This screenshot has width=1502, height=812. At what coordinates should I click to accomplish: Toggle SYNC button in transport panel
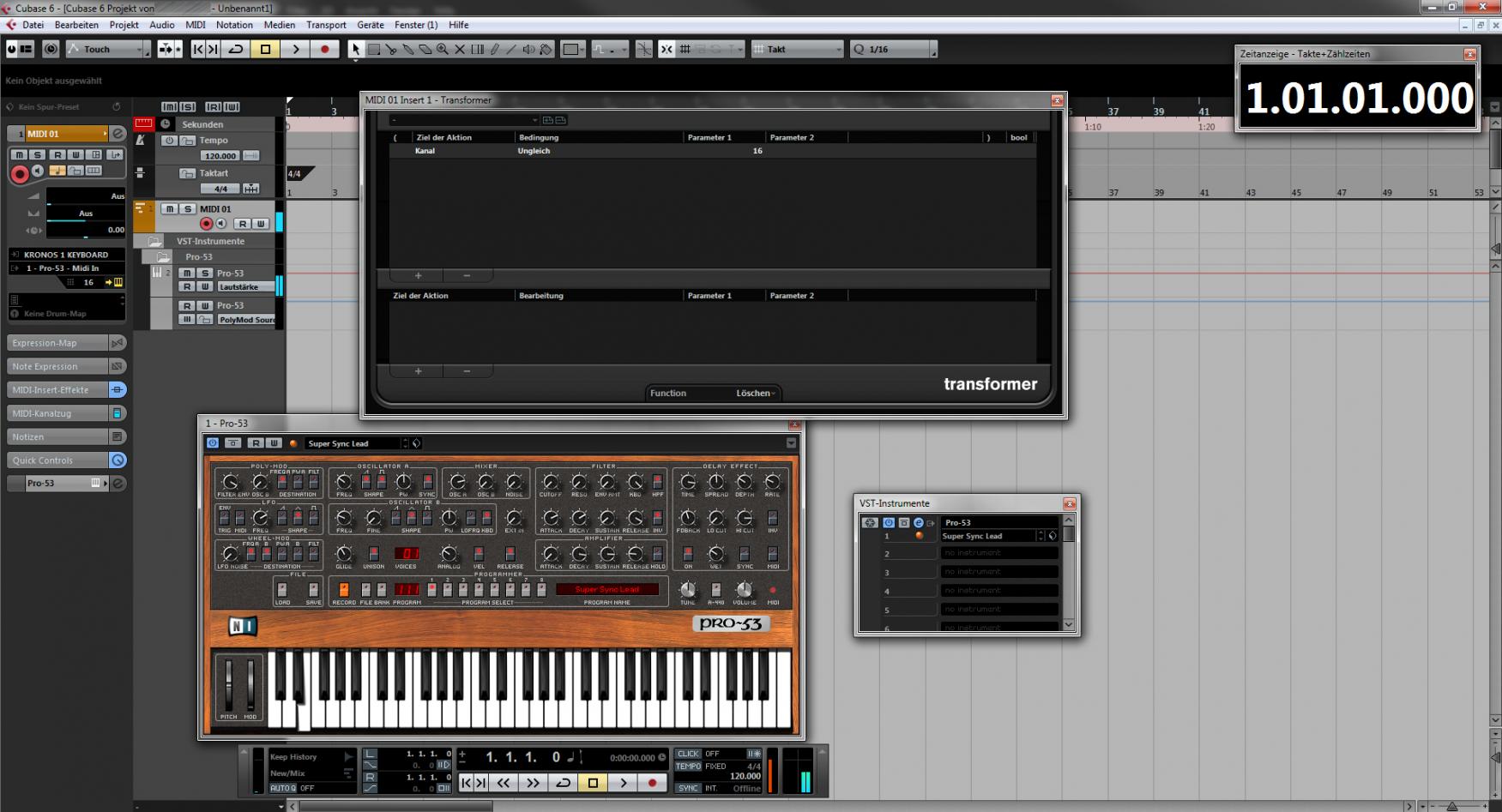pyautogui.click(x=688, y=788)
